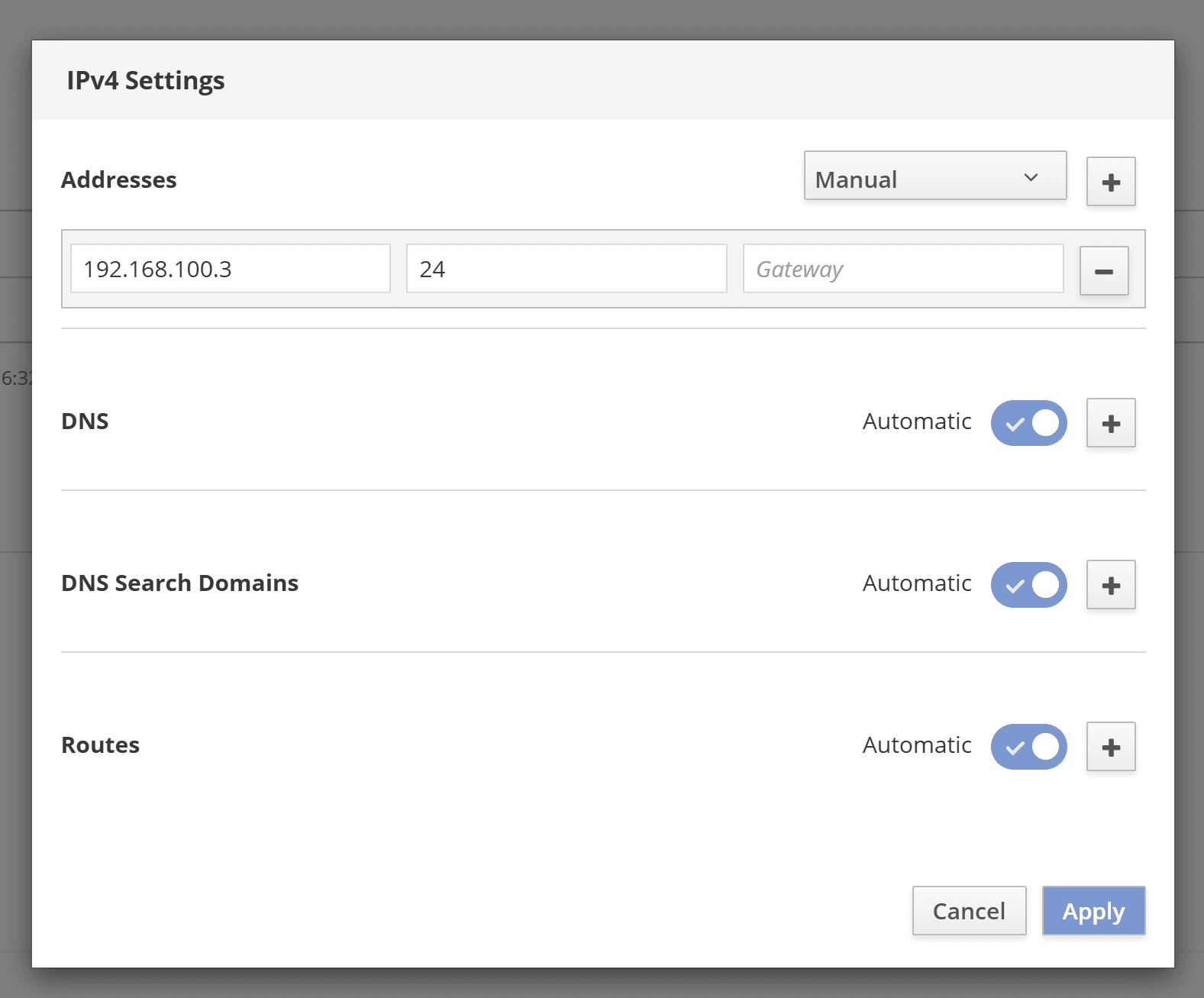Cancel the IPv4 Settings dialog
This screenshot has width=1204, height=998.
(969, 910)
